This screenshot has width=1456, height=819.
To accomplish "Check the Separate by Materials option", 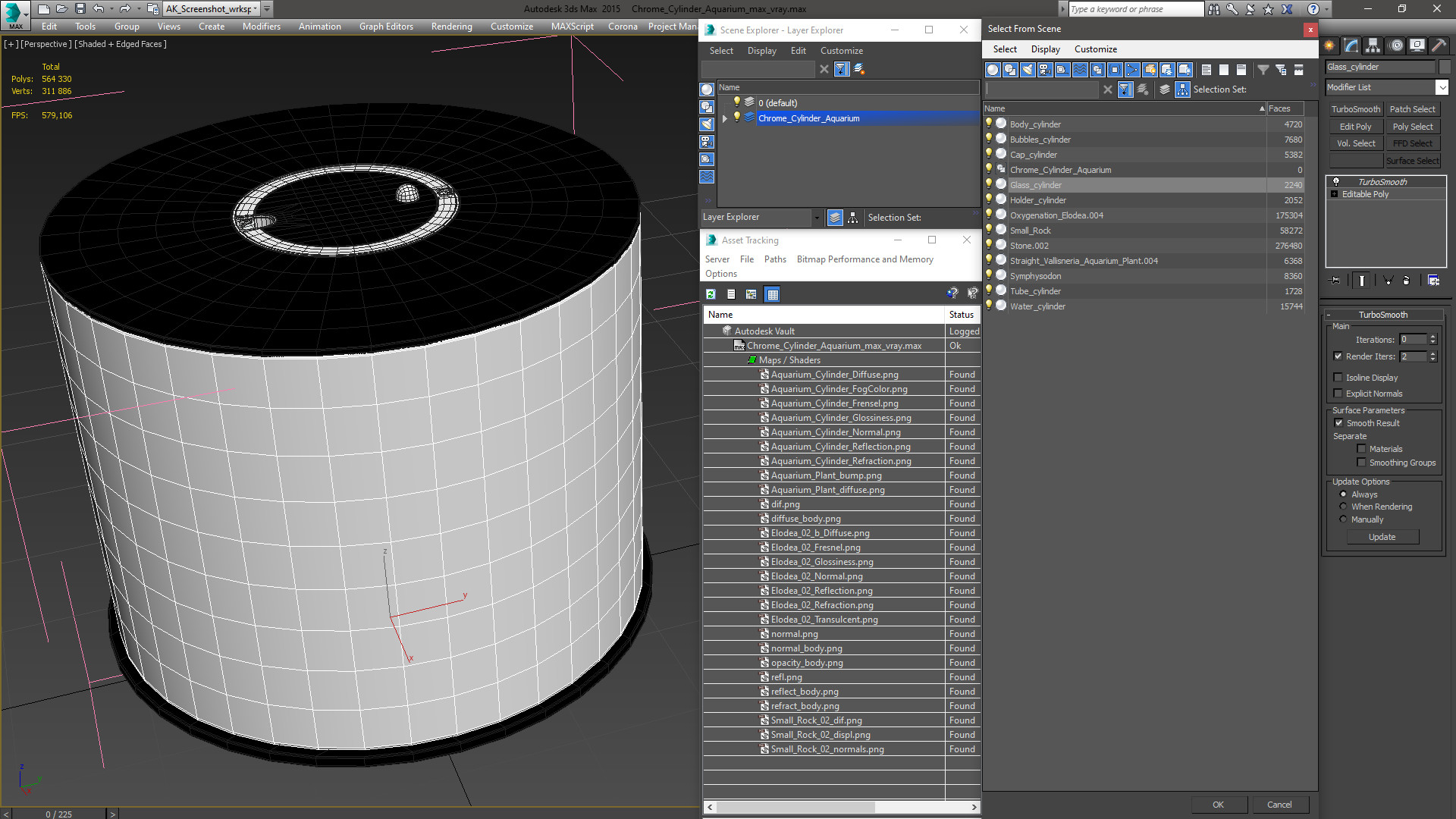I will (x=1361, y=449).
